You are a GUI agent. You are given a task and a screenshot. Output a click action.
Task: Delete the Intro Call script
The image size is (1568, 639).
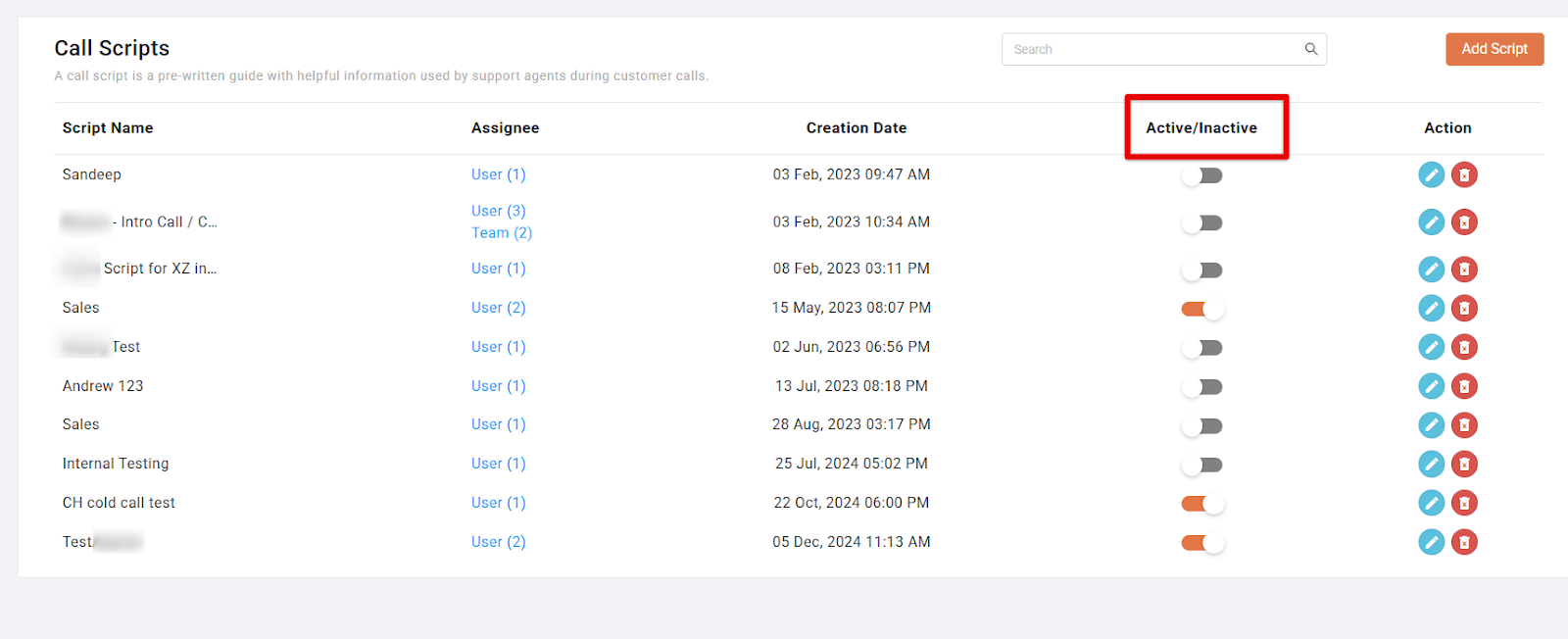coord(1464,221)
